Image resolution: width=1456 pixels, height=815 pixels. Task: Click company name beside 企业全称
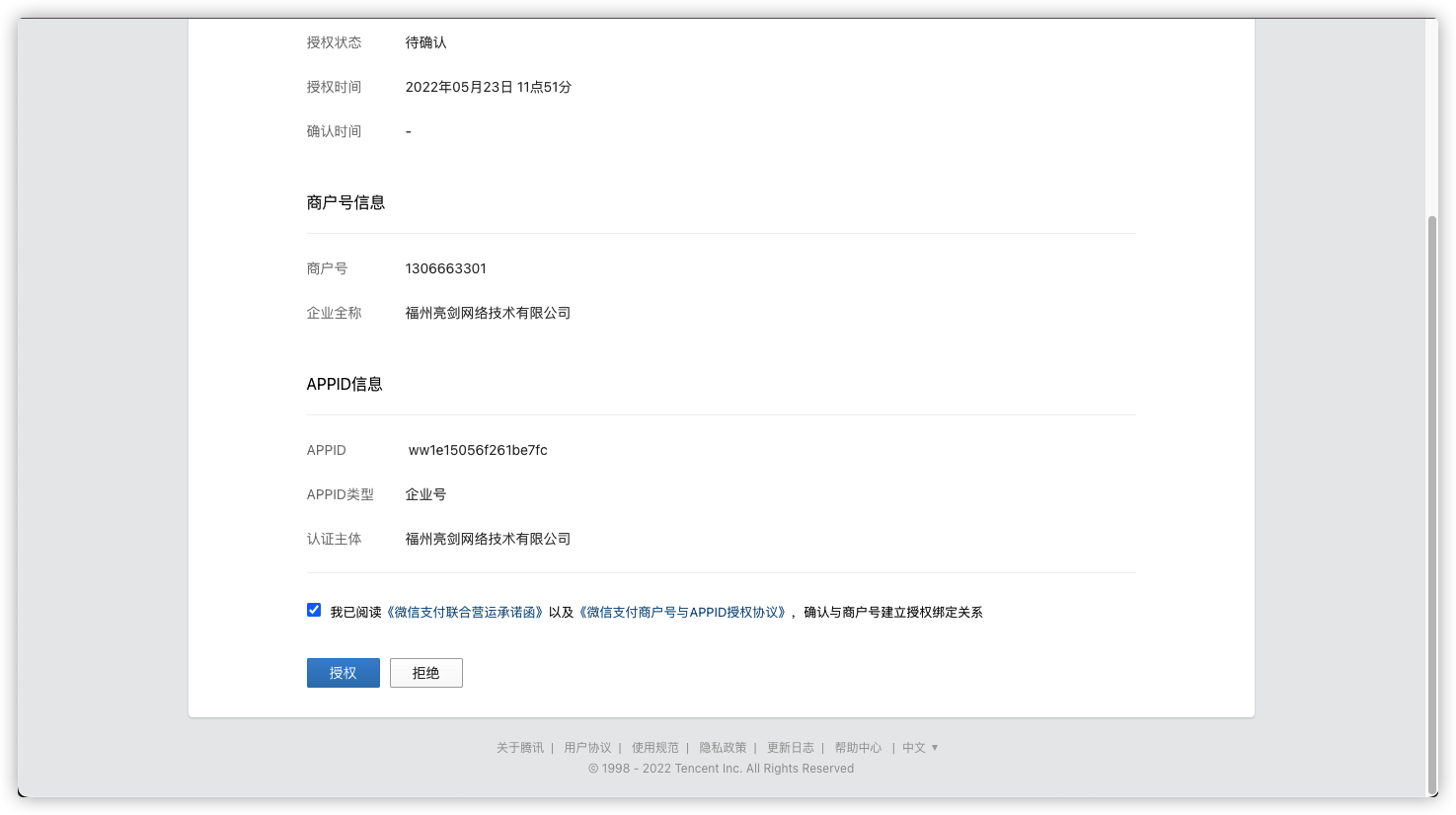tap(489, 313)
